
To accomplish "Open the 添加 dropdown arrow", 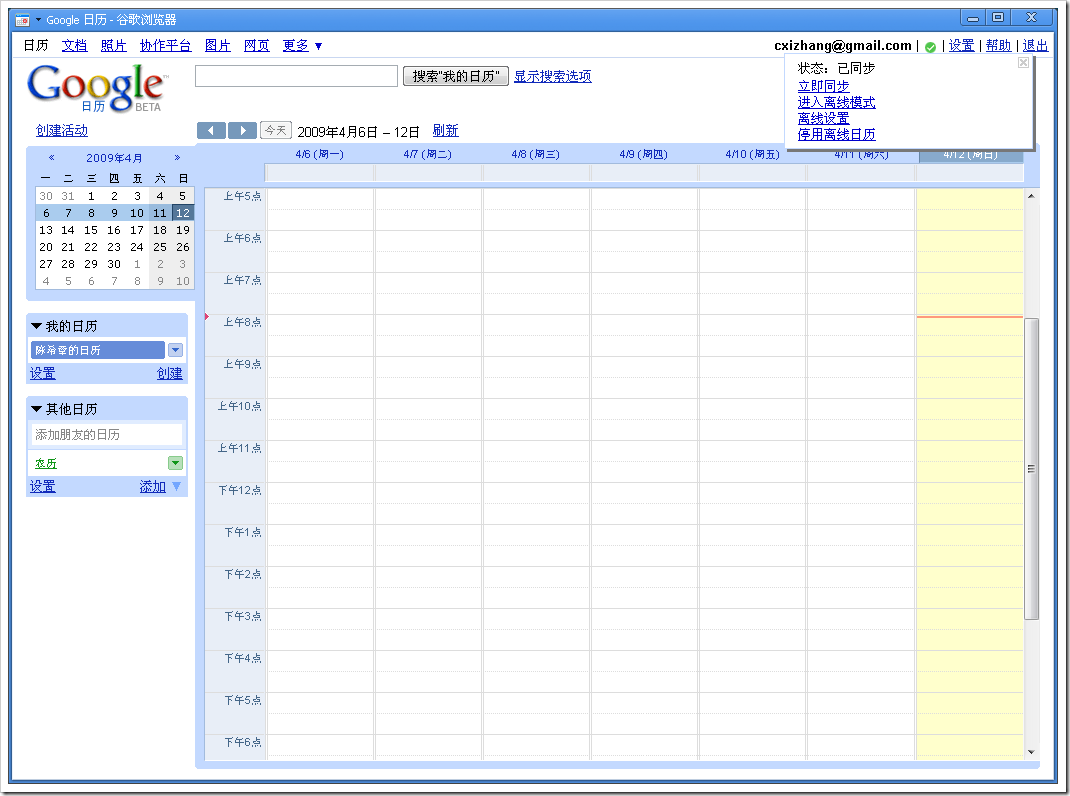I will coord(177,486).
